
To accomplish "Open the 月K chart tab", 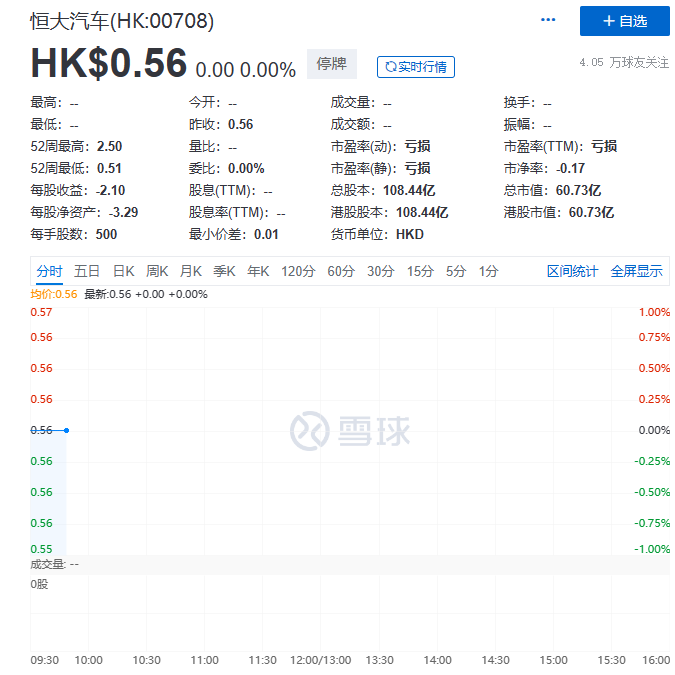I will click(x=191, y=271).
